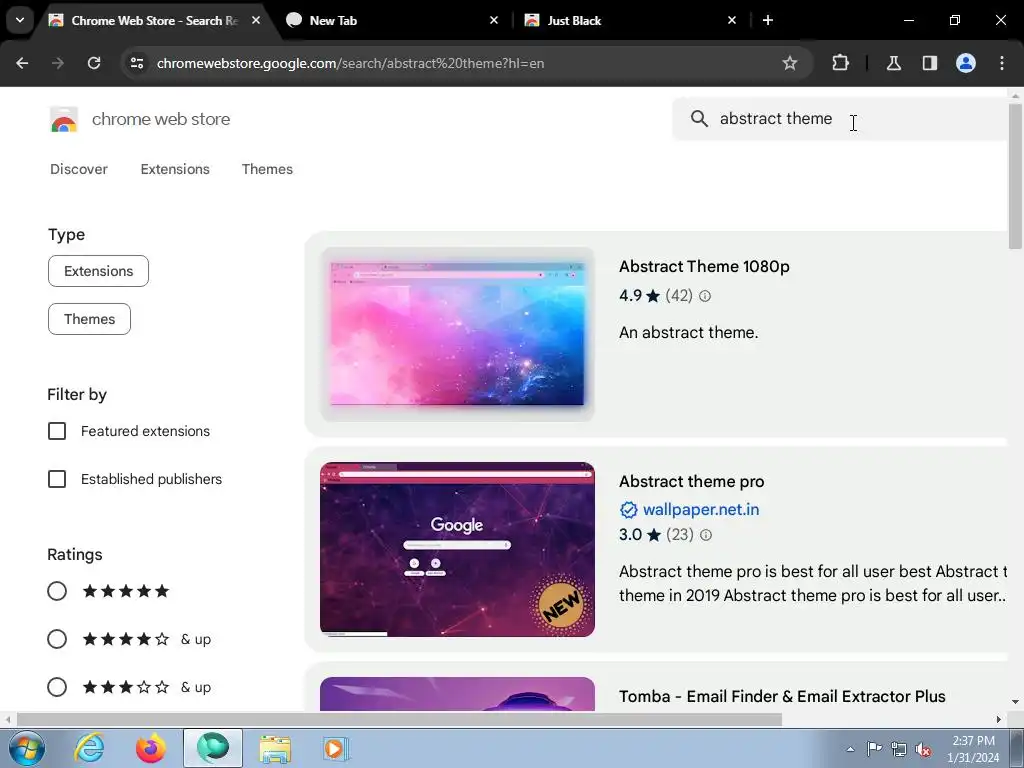The height and width of the screenshot is (768, 1024).
Task: Open rating info for Abstract theme pro
Action: tap(706, 535)
